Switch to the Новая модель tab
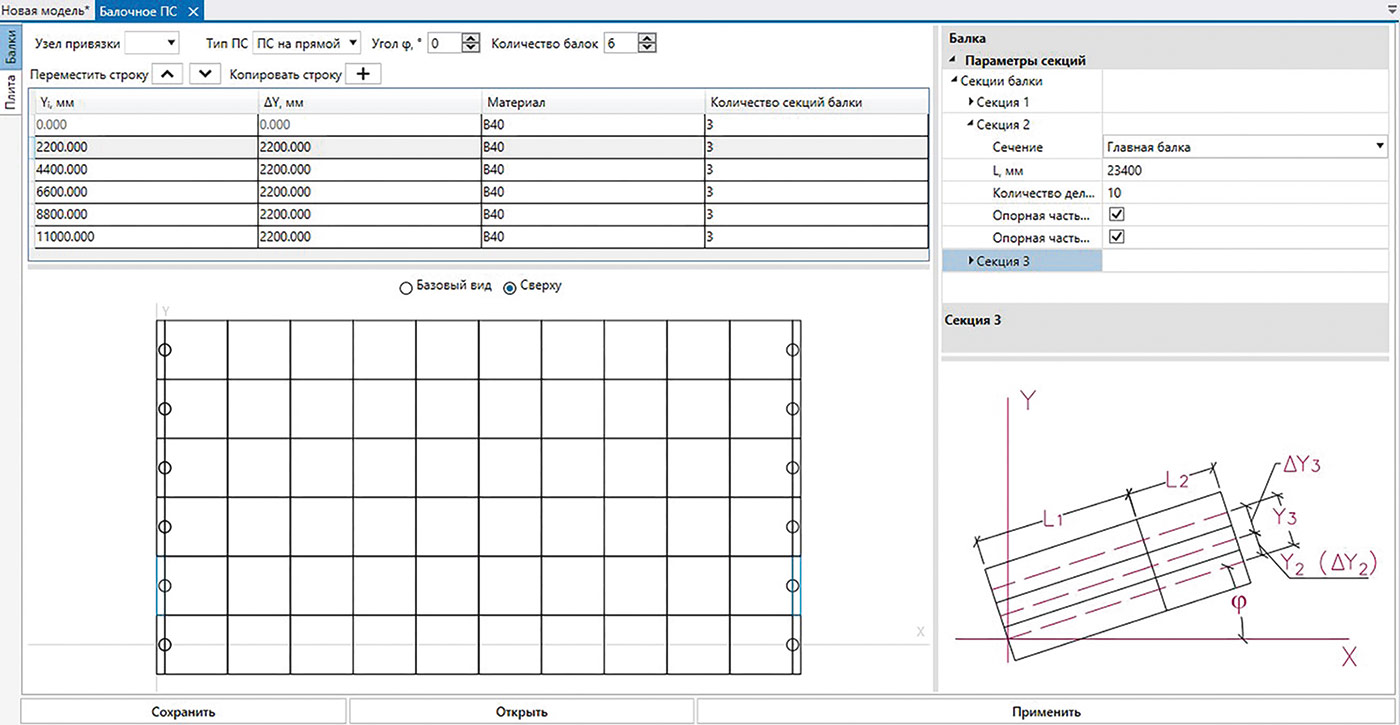Screen dimensions: 1400x725 click(x=46, y=10)
